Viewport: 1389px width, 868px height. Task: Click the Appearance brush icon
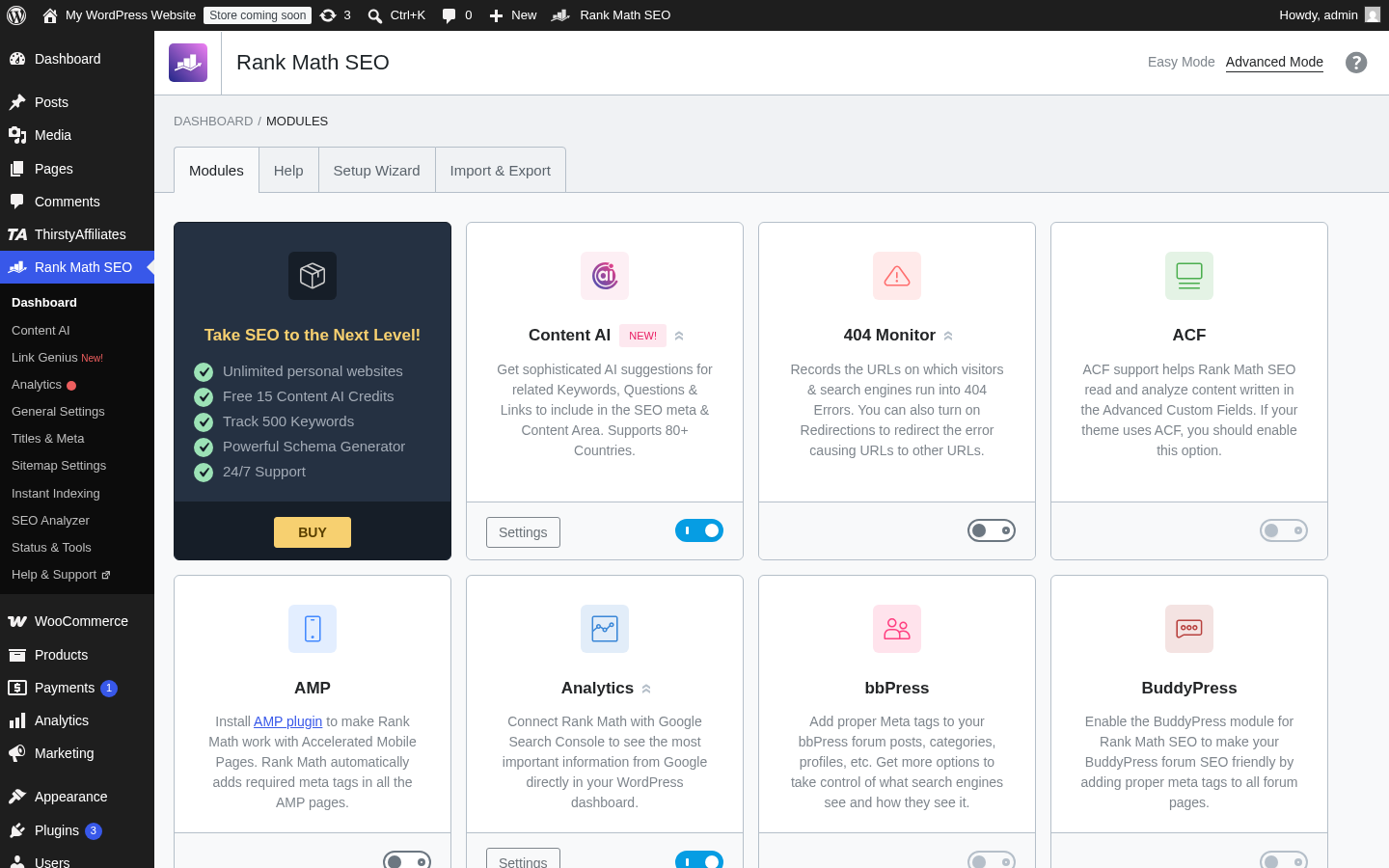[x=17, y=797]
